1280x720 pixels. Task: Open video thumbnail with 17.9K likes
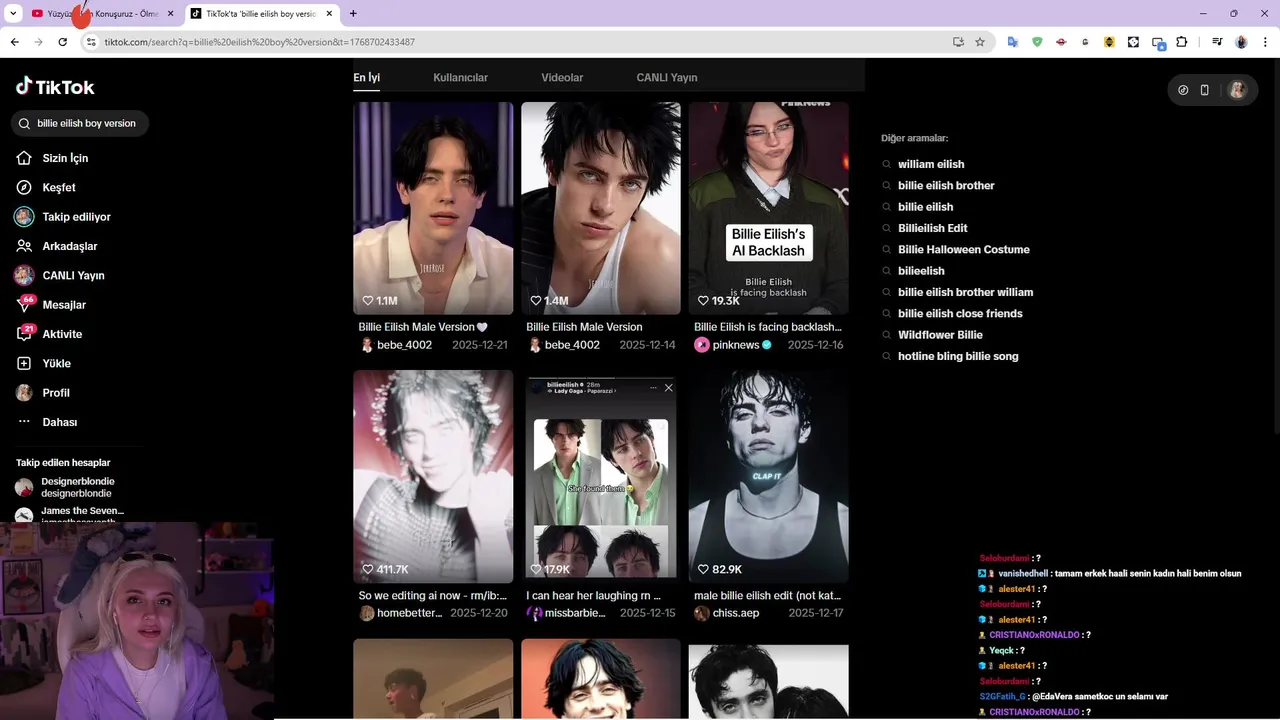click(601, 477)
